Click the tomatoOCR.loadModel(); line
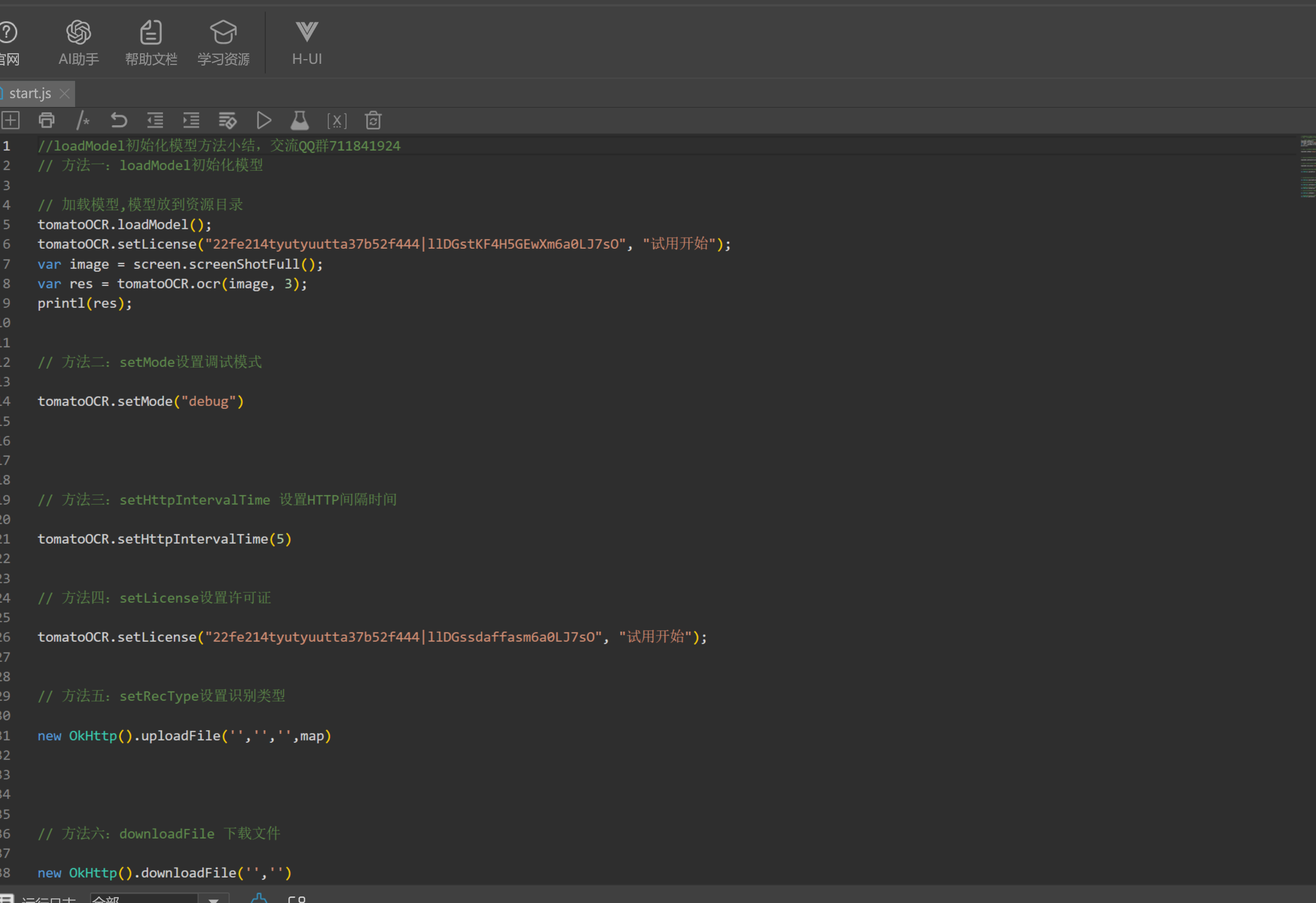This screenshot has height=903, width=1316. [x=125, y=225]
